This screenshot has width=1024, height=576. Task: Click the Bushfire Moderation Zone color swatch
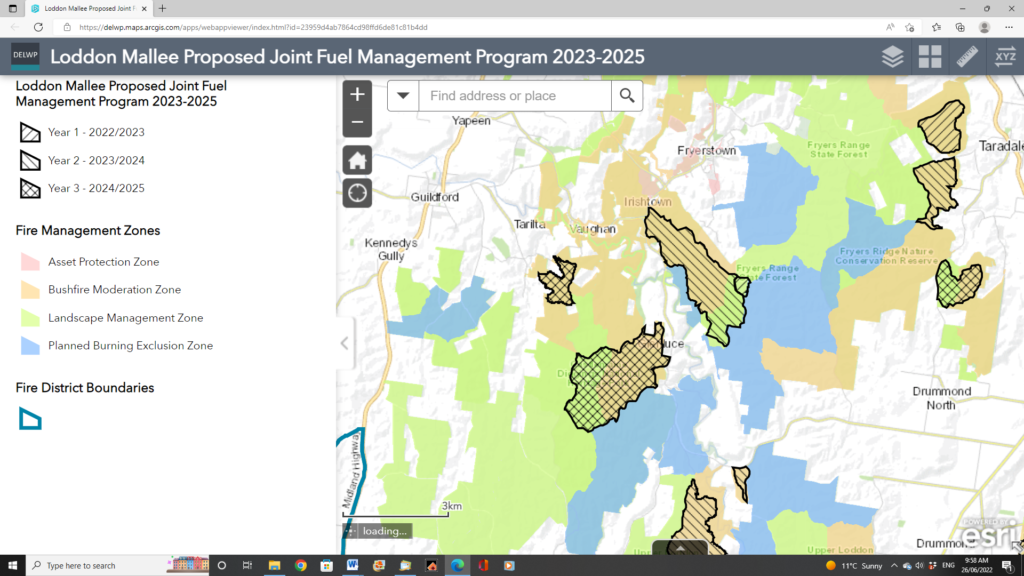32,289
